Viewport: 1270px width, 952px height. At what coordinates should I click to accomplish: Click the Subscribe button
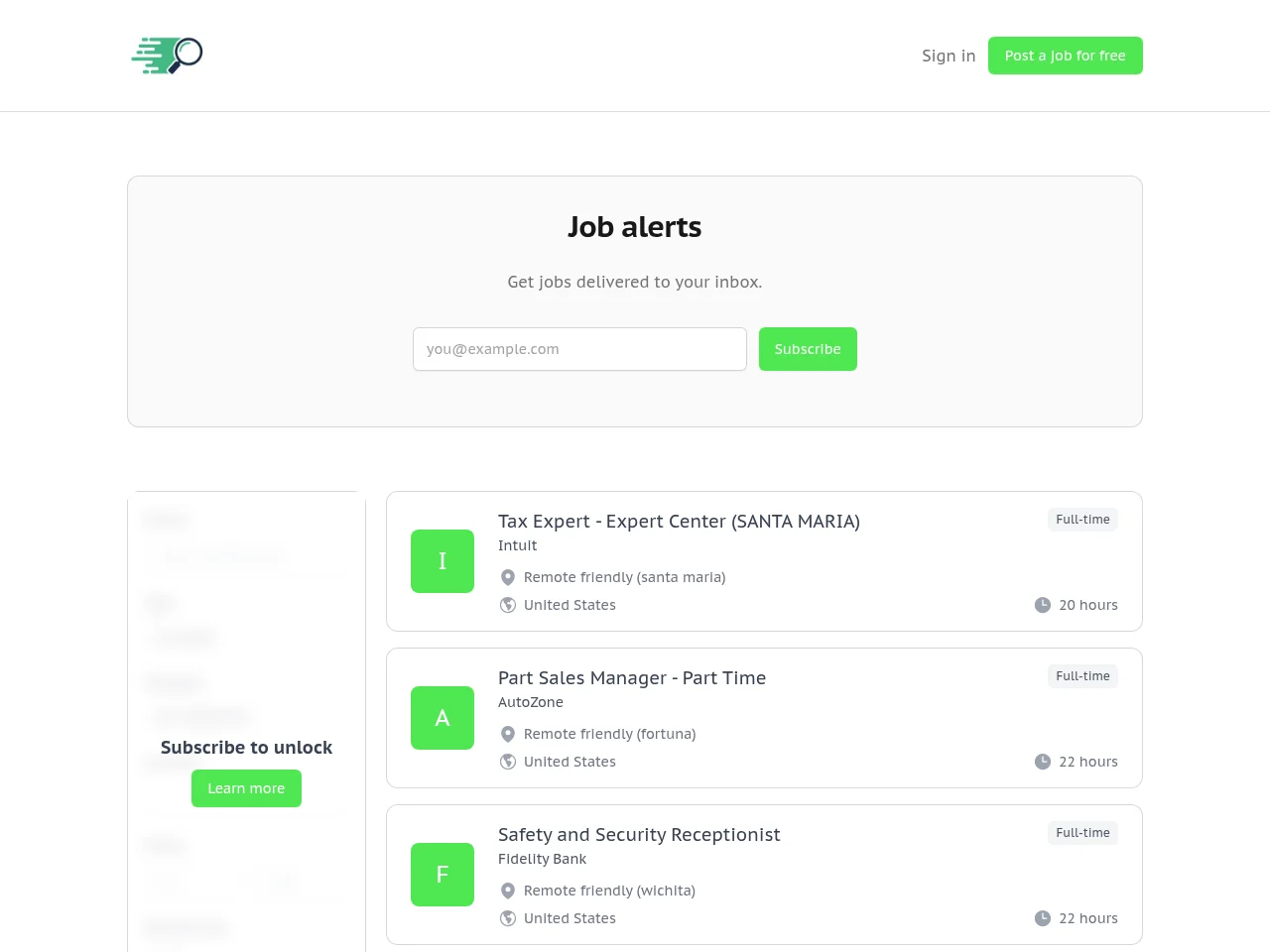[x=808, y=349]
